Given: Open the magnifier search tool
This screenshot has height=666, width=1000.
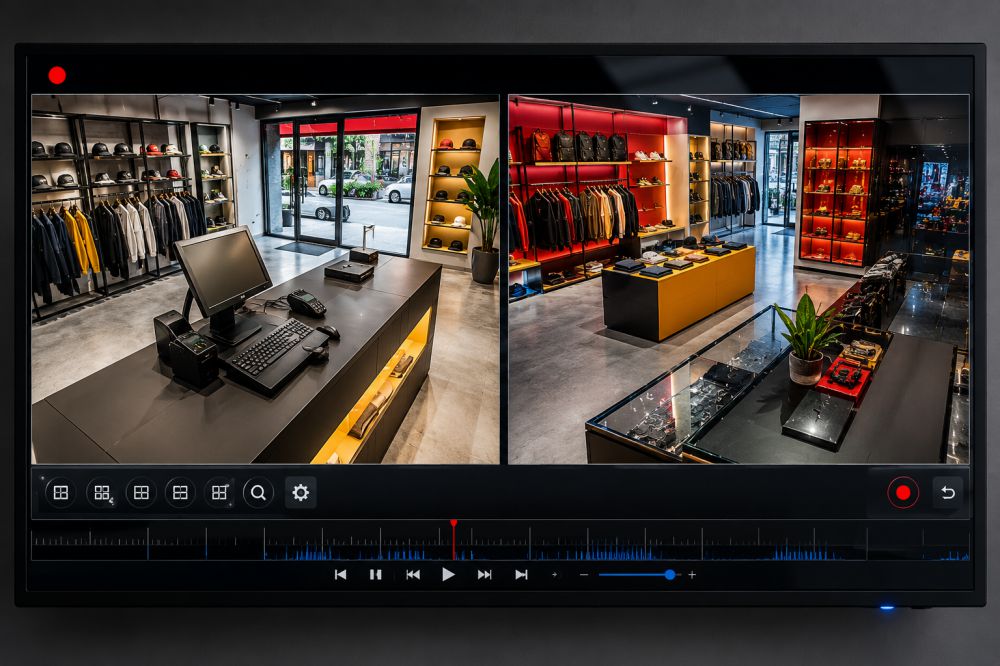Looking at the screenshot, I should pyautogui.click(x=258, y=492).
